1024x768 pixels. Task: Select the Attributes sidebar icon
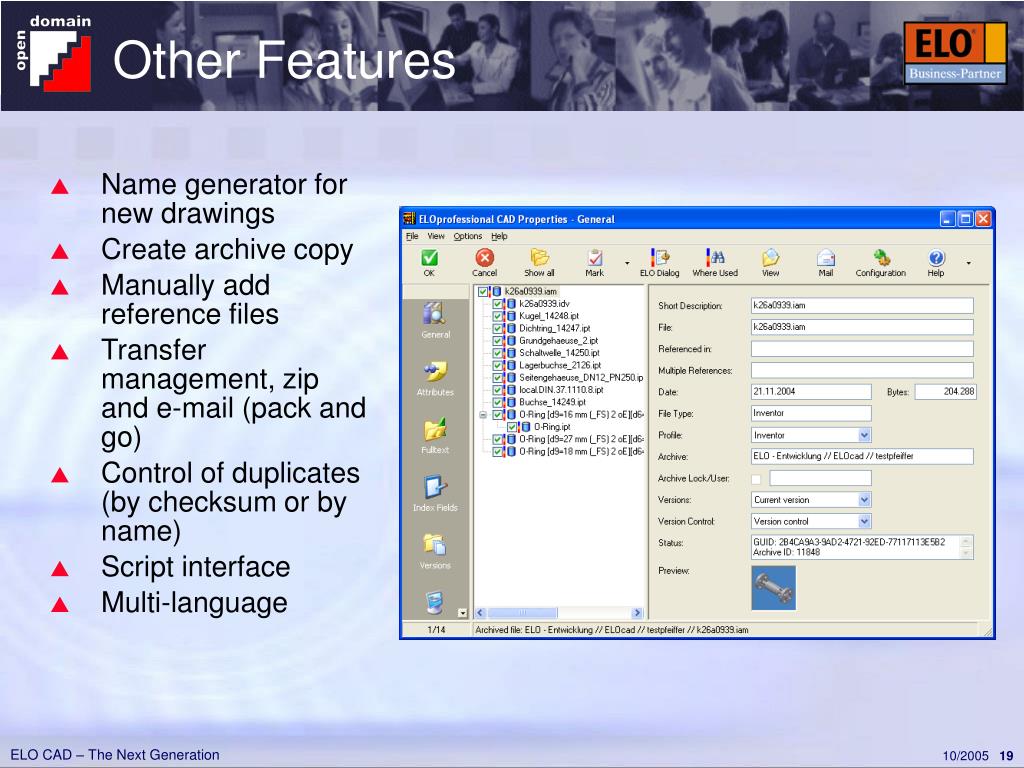coord(435,372)
